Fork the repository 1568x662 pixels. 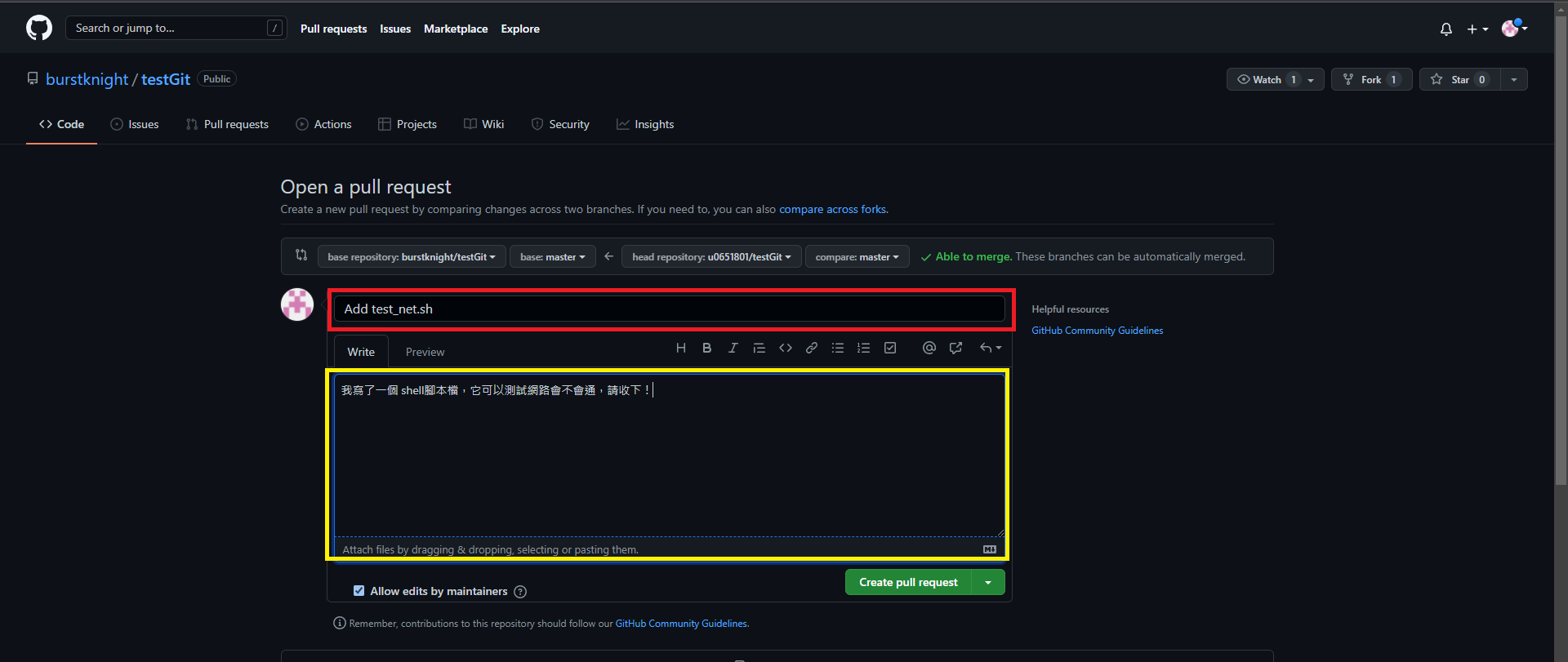[x=1371, y=79]
